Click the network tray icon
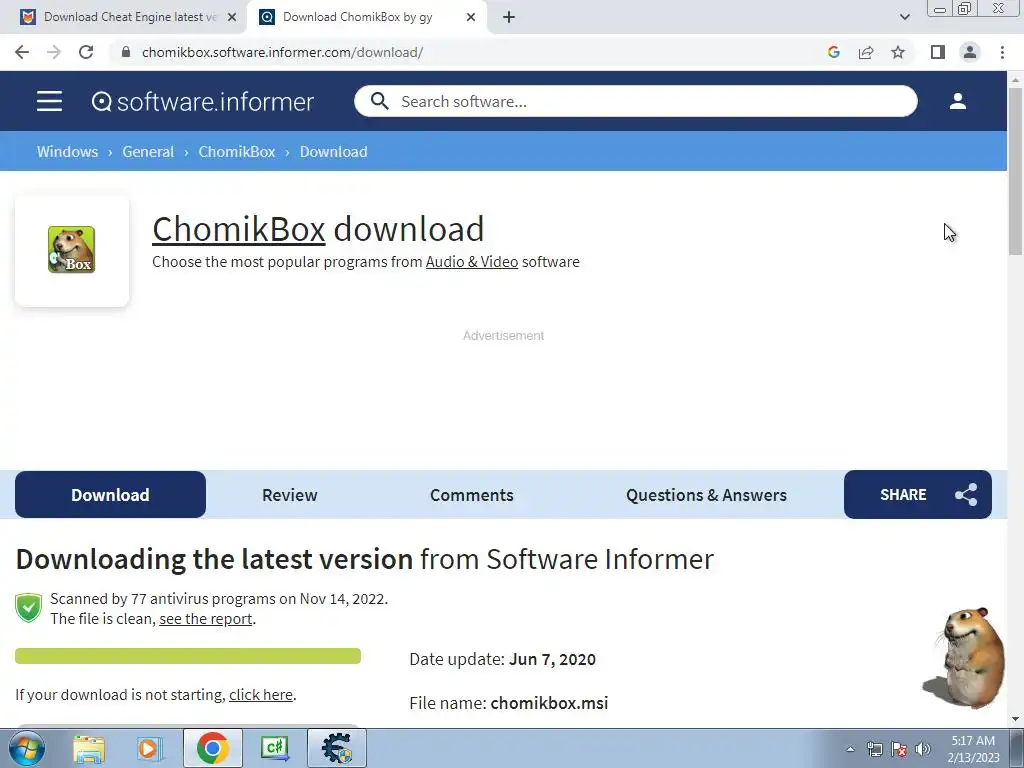 coord(874,749)
